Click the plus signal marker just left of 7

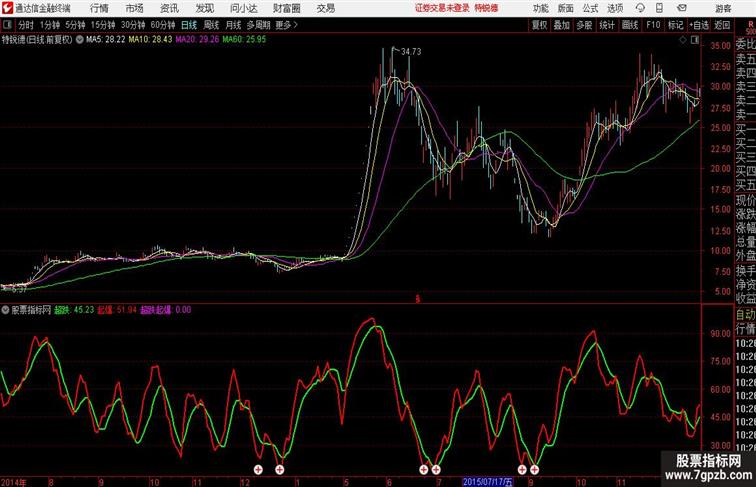click(423, 470)
